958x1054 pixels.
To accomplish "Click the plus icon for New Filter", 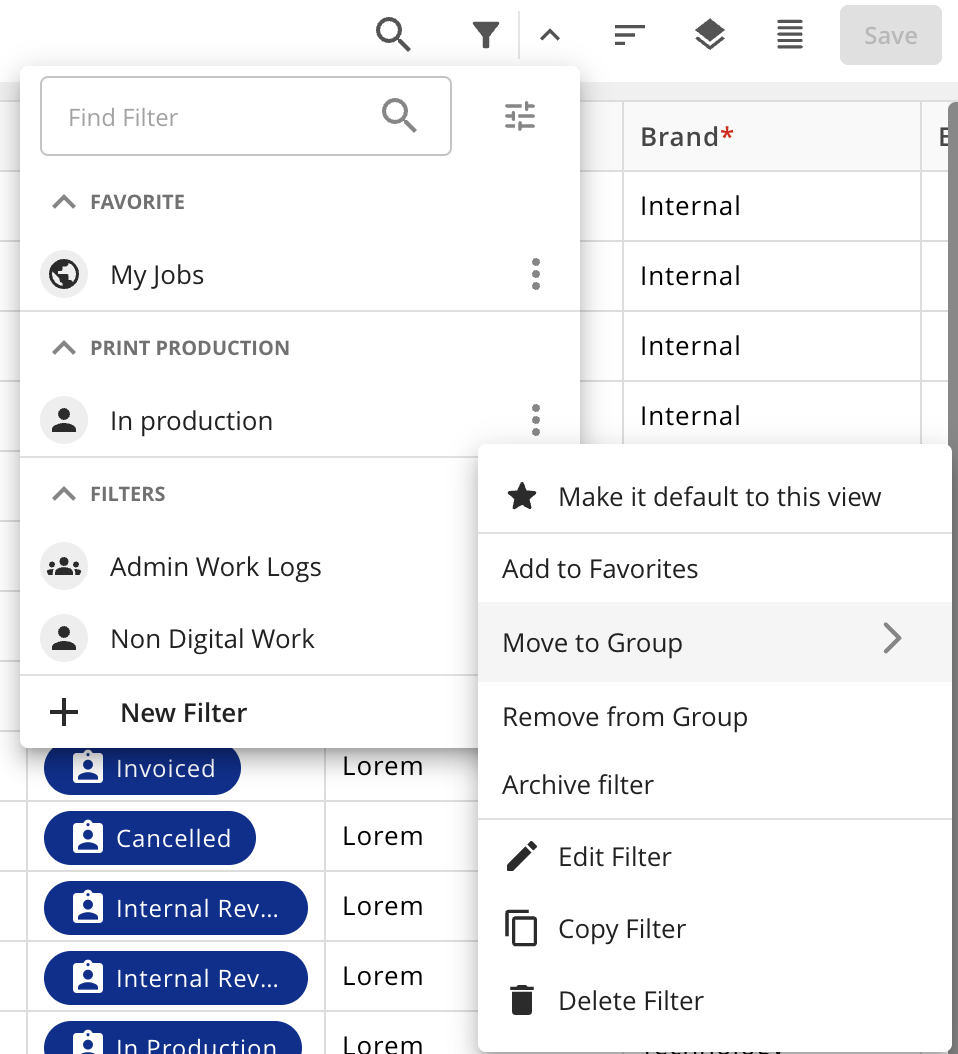I will pos(64,713).
